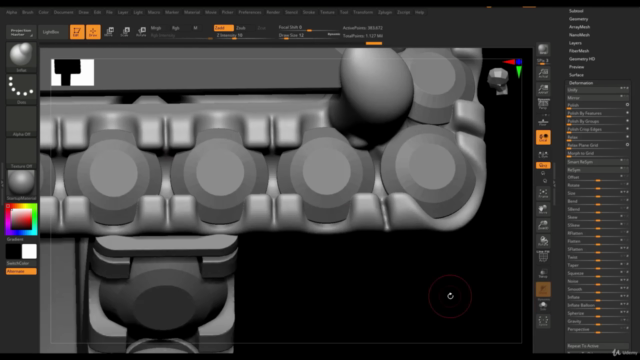Select the Rotate transform tool
Image resolution: width=640 pixels, height=360 pixels.
(141, 32)
